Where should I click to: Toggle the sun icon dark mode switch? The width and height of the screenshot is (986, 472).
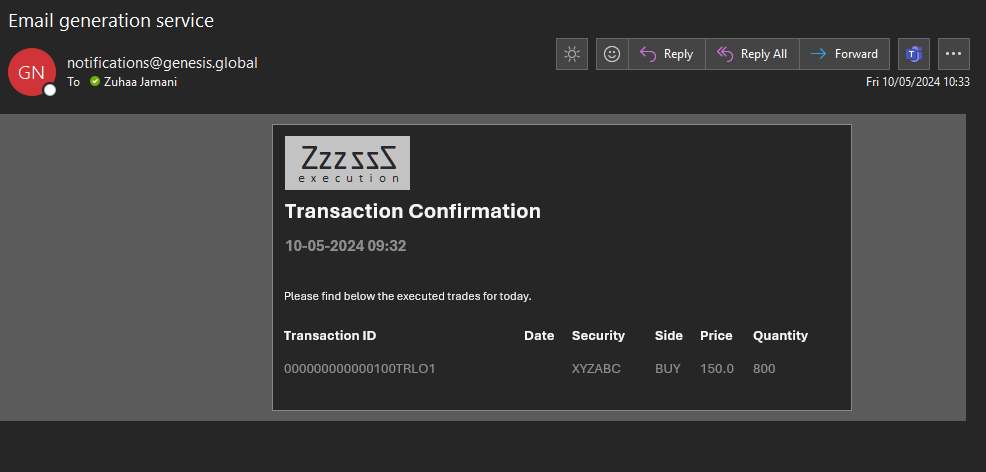pyautogui.click(x=572, y=54)
